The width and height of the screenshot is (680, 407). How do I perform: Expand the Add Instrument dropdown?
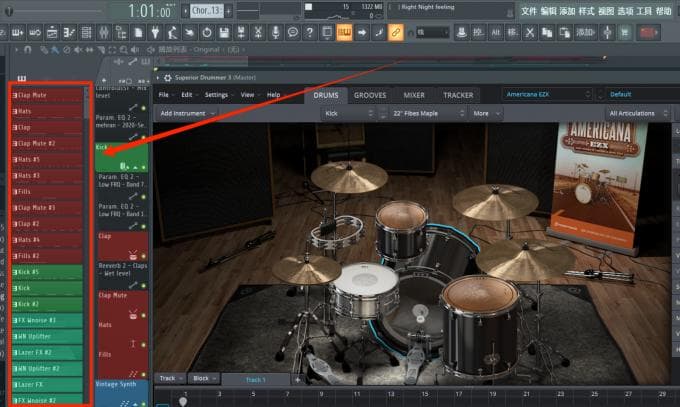coord(187,113)
